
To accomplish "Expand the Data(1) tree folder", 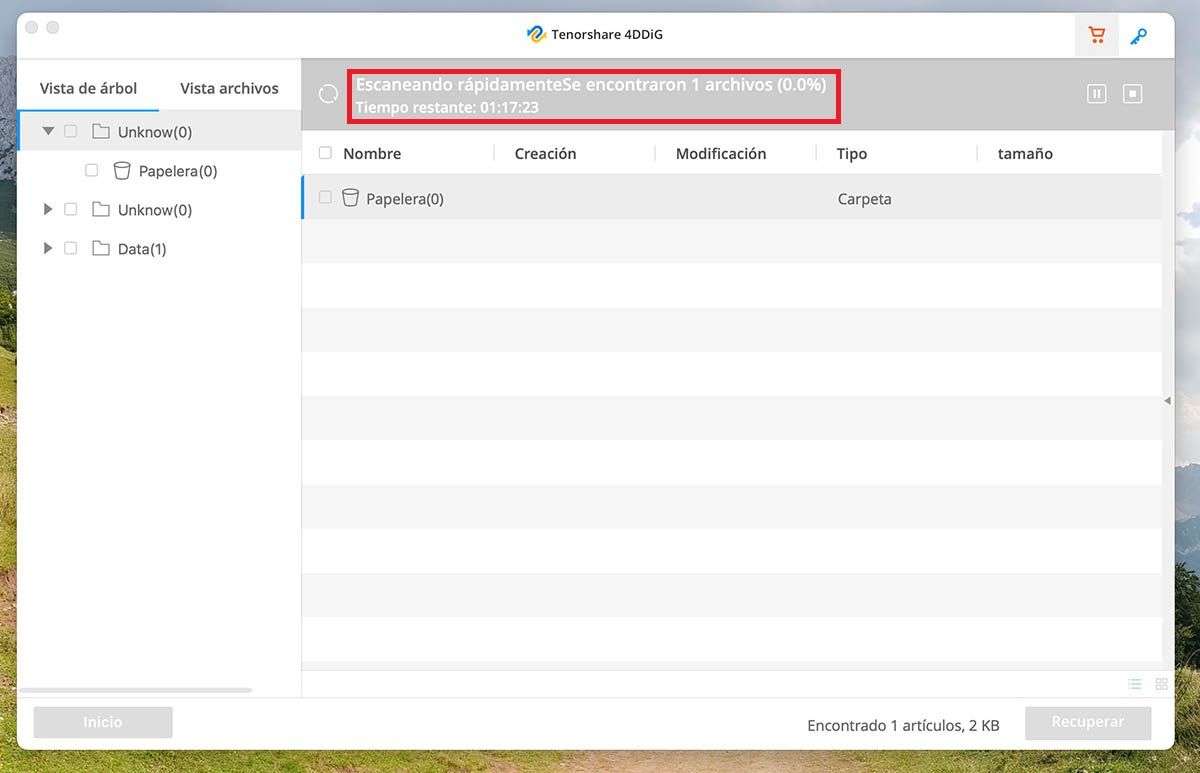I will coord(47,248).
